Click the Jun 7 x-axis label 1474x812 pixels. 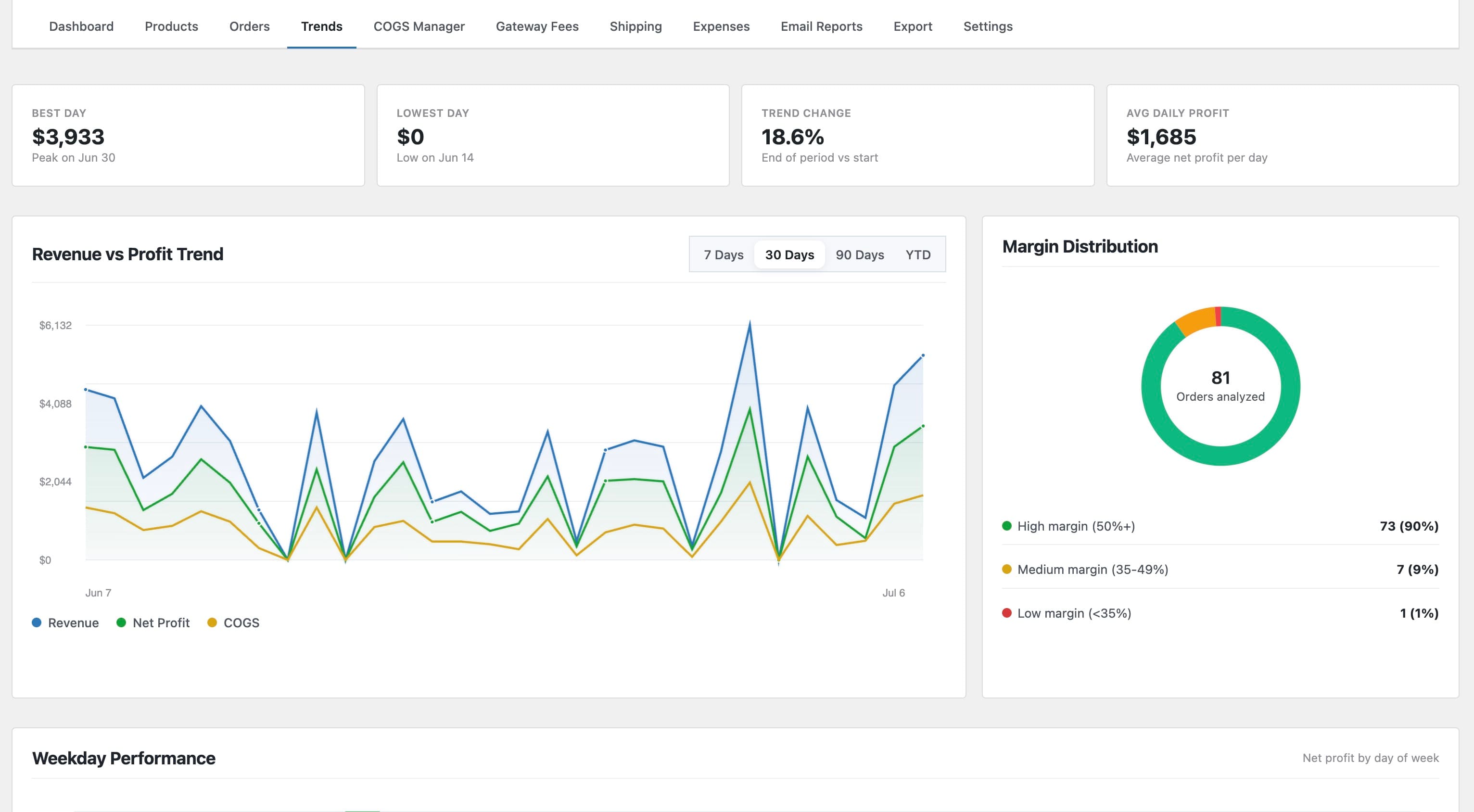[x=98, y=593]
